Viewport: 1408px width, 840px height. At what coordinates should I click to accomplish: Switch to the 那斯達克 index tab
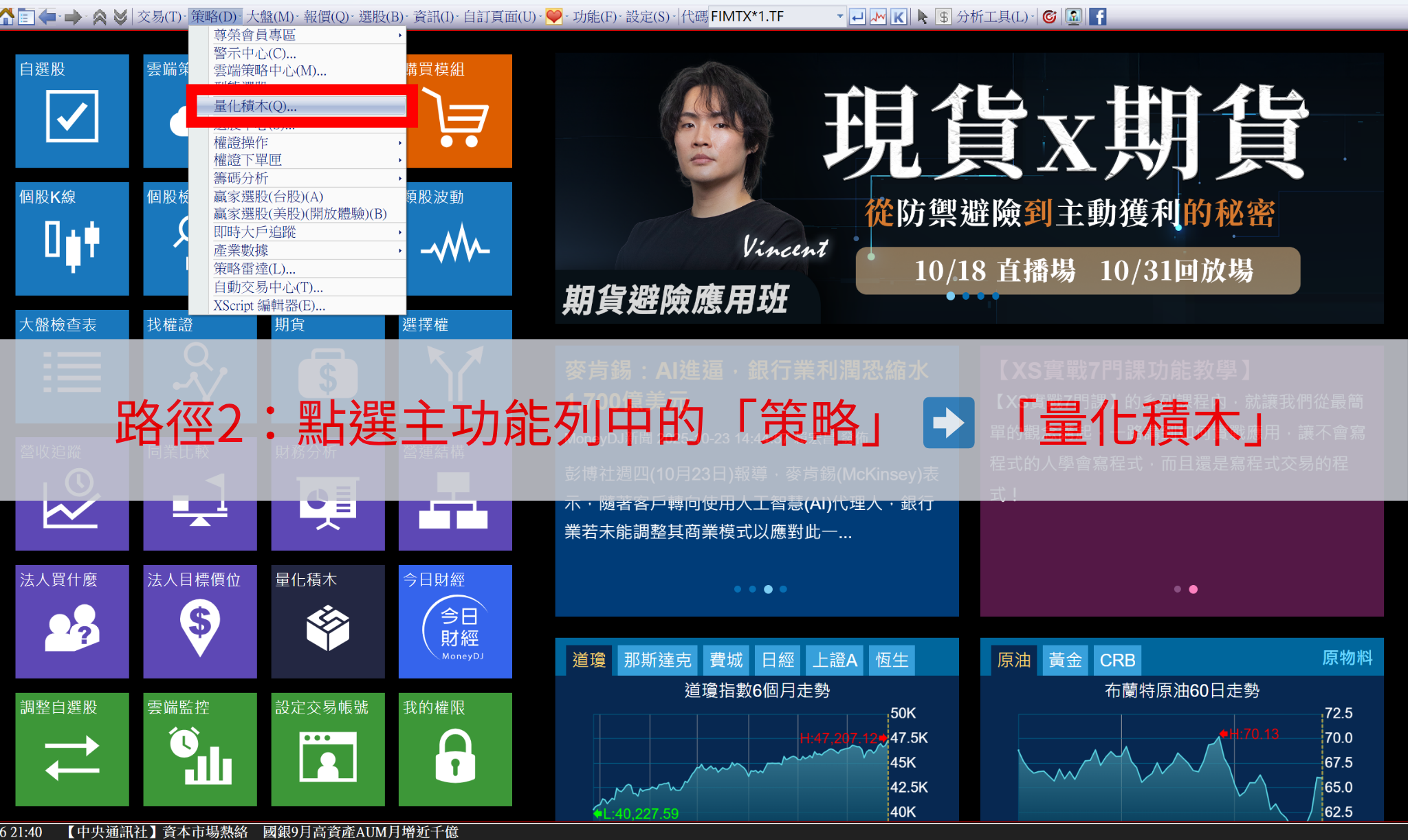click(x=657, y=660)
